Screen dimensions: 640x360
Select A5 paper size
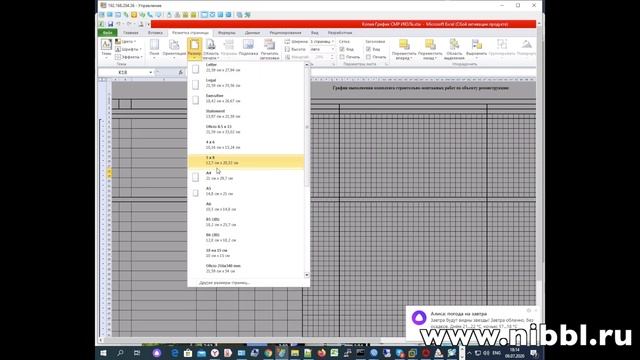[246, 191]
